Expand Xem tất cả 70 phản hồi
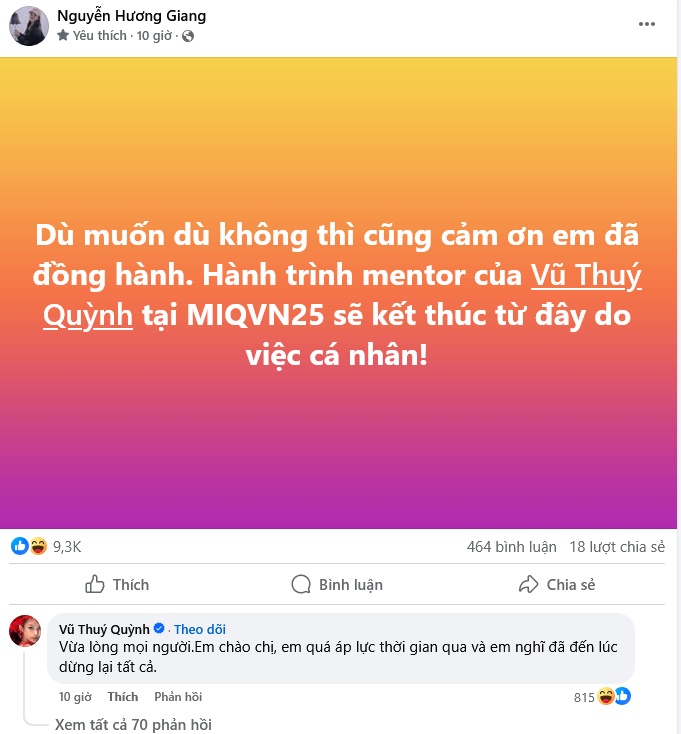Image resolution: width=681 pixels, height=734 pixels. pos(133,725)
